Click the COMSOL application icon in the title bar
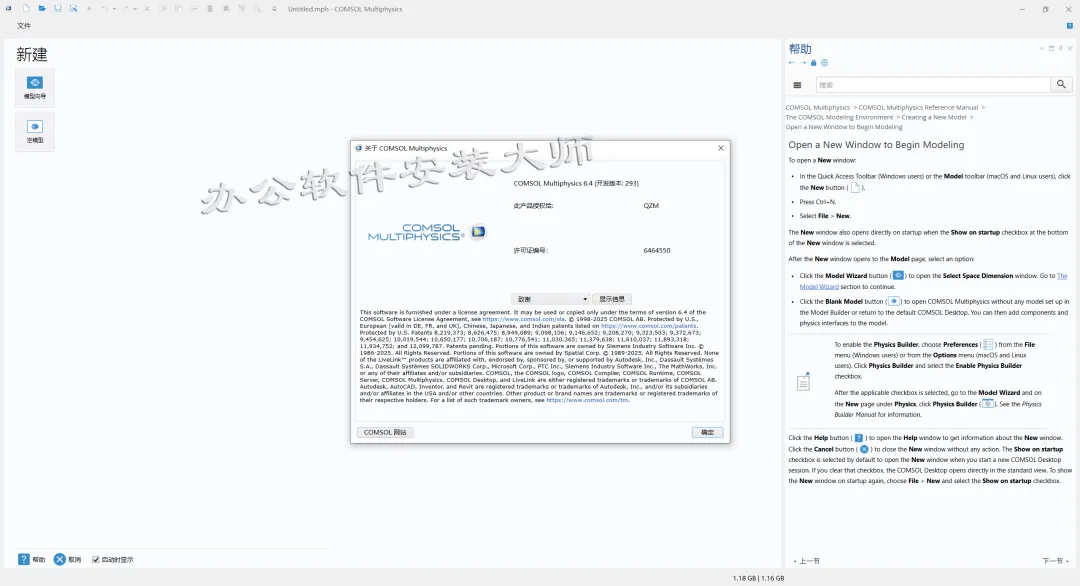Screen dimensions: 1080x586 8,9
